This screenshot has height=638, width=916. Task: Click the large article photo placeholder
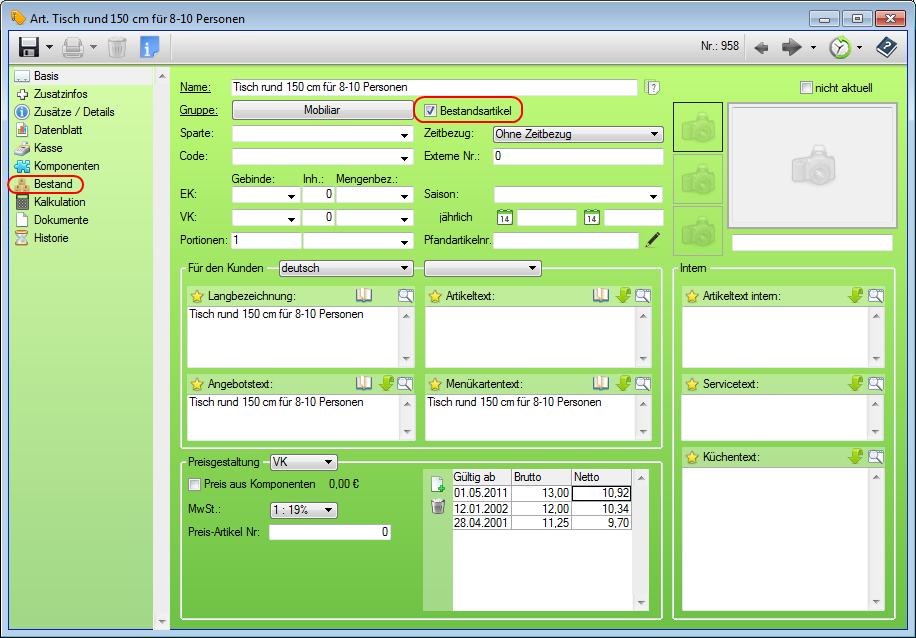[811, 167]
